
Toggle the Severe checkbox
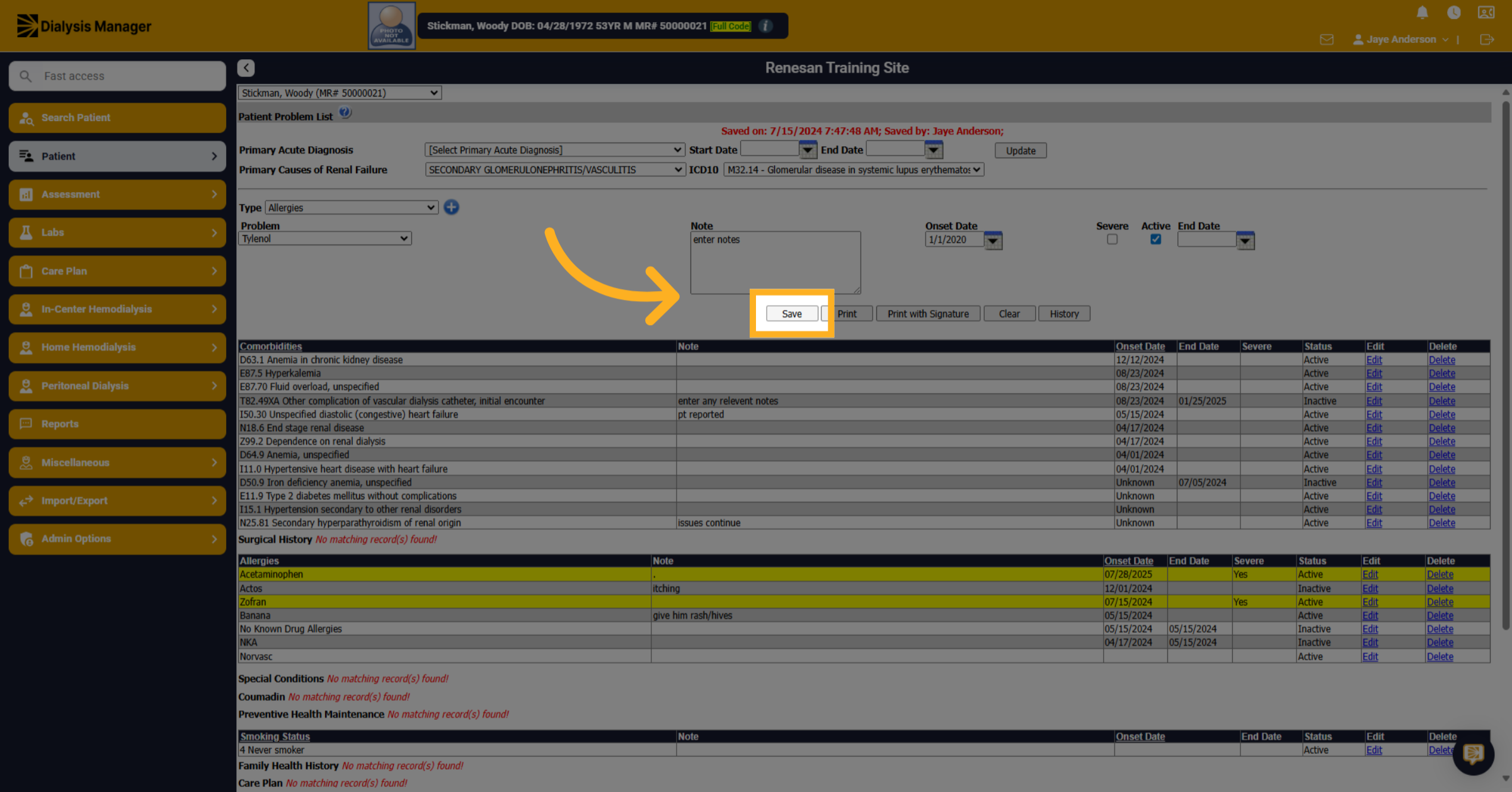click(x=1112, y=239)
